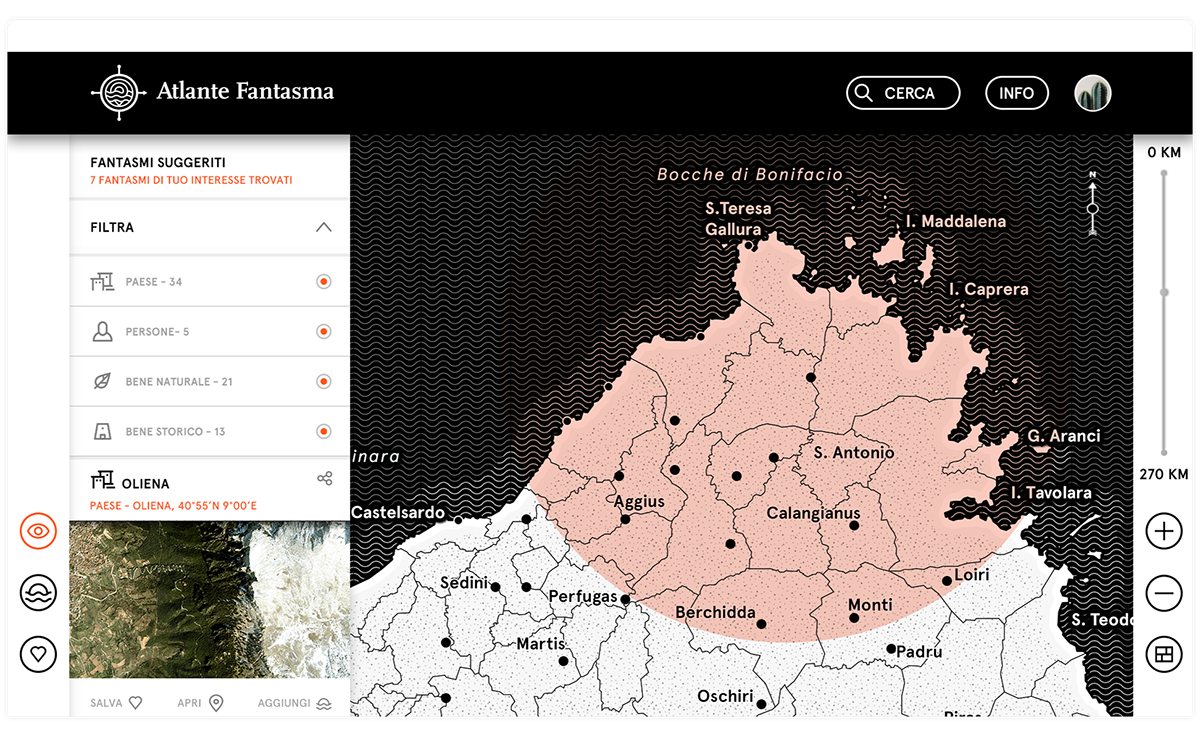Screen dimensions: 1200x740
Task: Click the Atlante Fantasma compass logo
Action: (118, 93)
